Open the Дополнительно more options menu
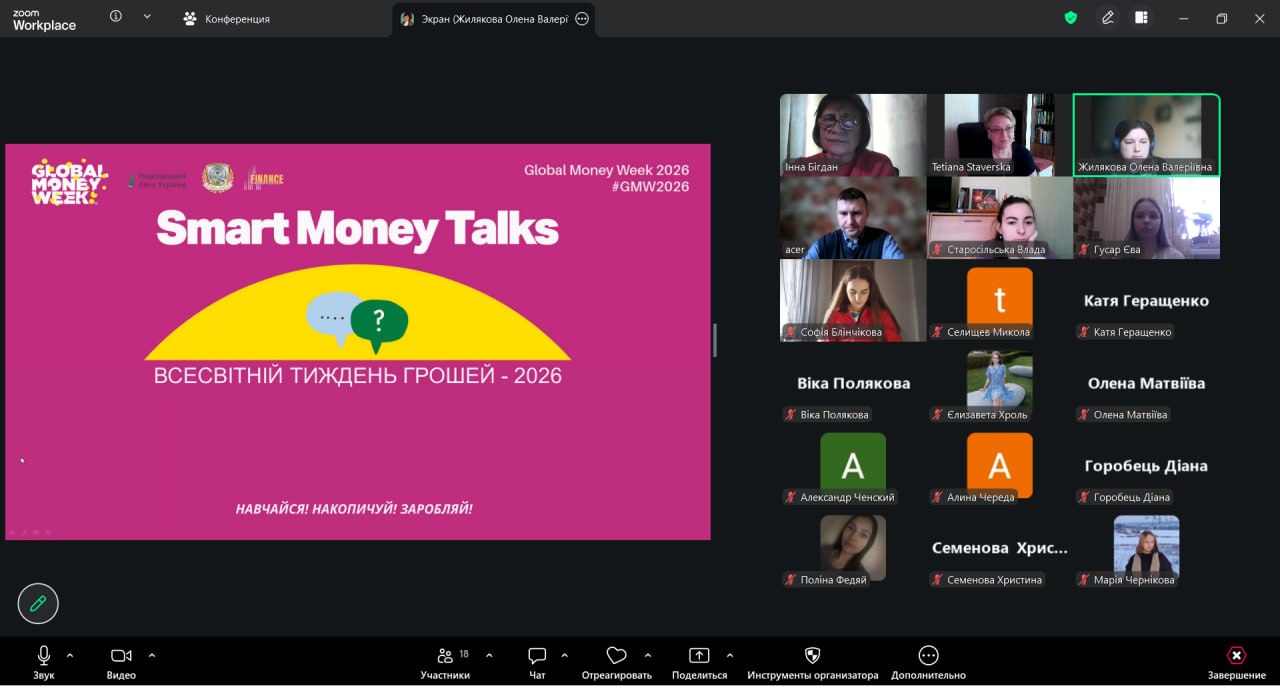Image resolution: width=1280 pixels, height=686 pixels. (x=928, y=662)
